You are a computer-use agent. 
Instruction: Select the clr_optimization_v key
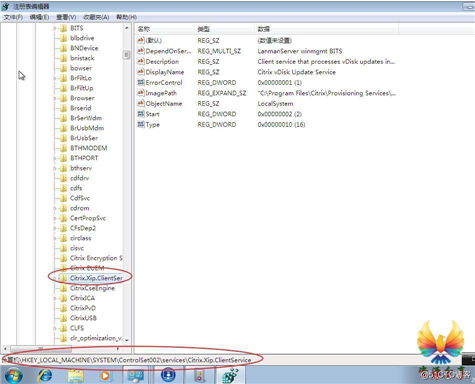pyautogui.click(x=96, y=338)
